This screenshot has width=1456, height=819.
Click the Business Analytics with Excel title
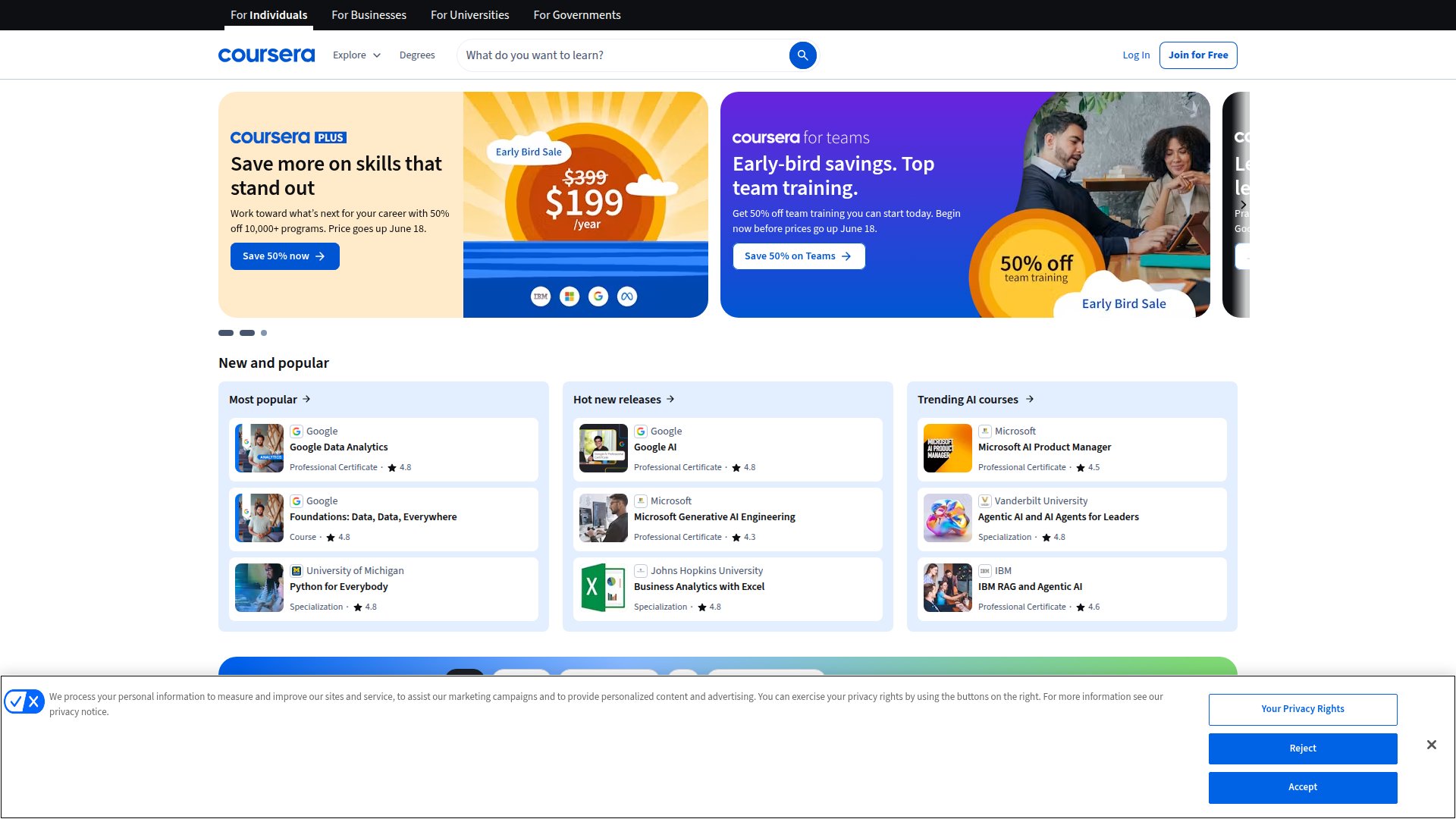(699, 587)
